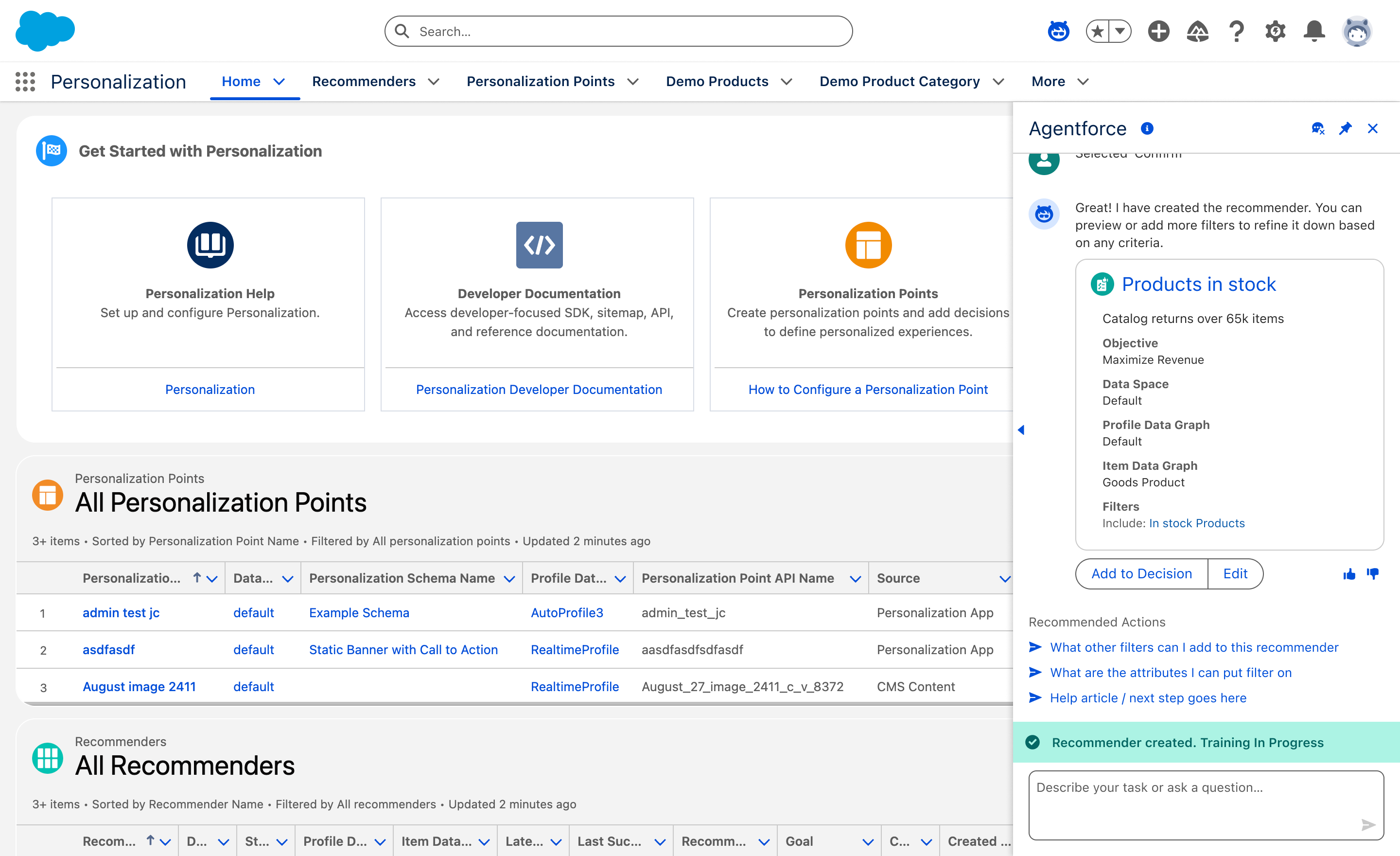The height and width of the screenshot is (856, 1400).
Task: Click the Agentforce info icon
Action: pyautogui.click(x=1147, y=128)
